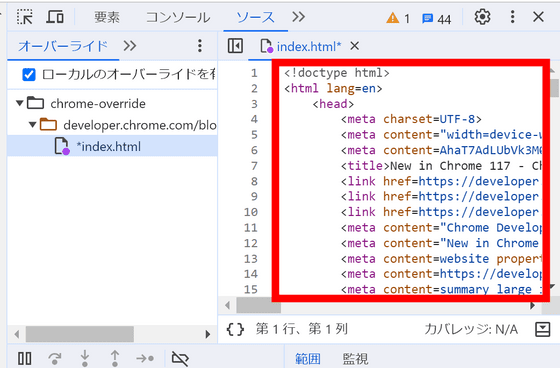Activate the inspect element picker icon
Image resolution: width=560 pixels, height=368 pixels.
click(x=25, y=17)
